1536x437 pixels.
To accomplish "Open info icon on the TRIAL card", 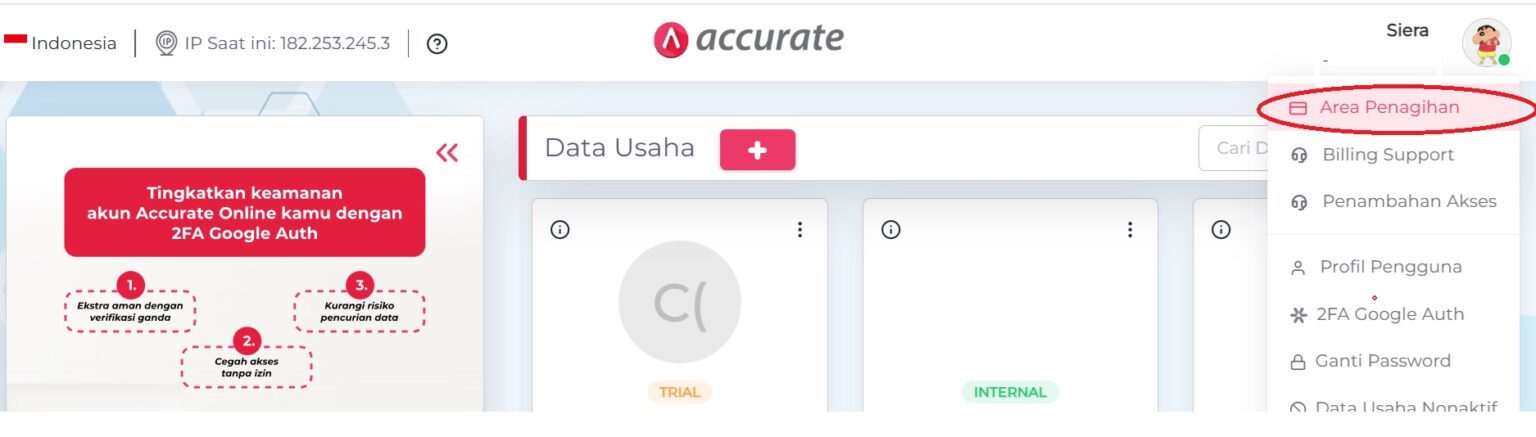I will 560,230.
